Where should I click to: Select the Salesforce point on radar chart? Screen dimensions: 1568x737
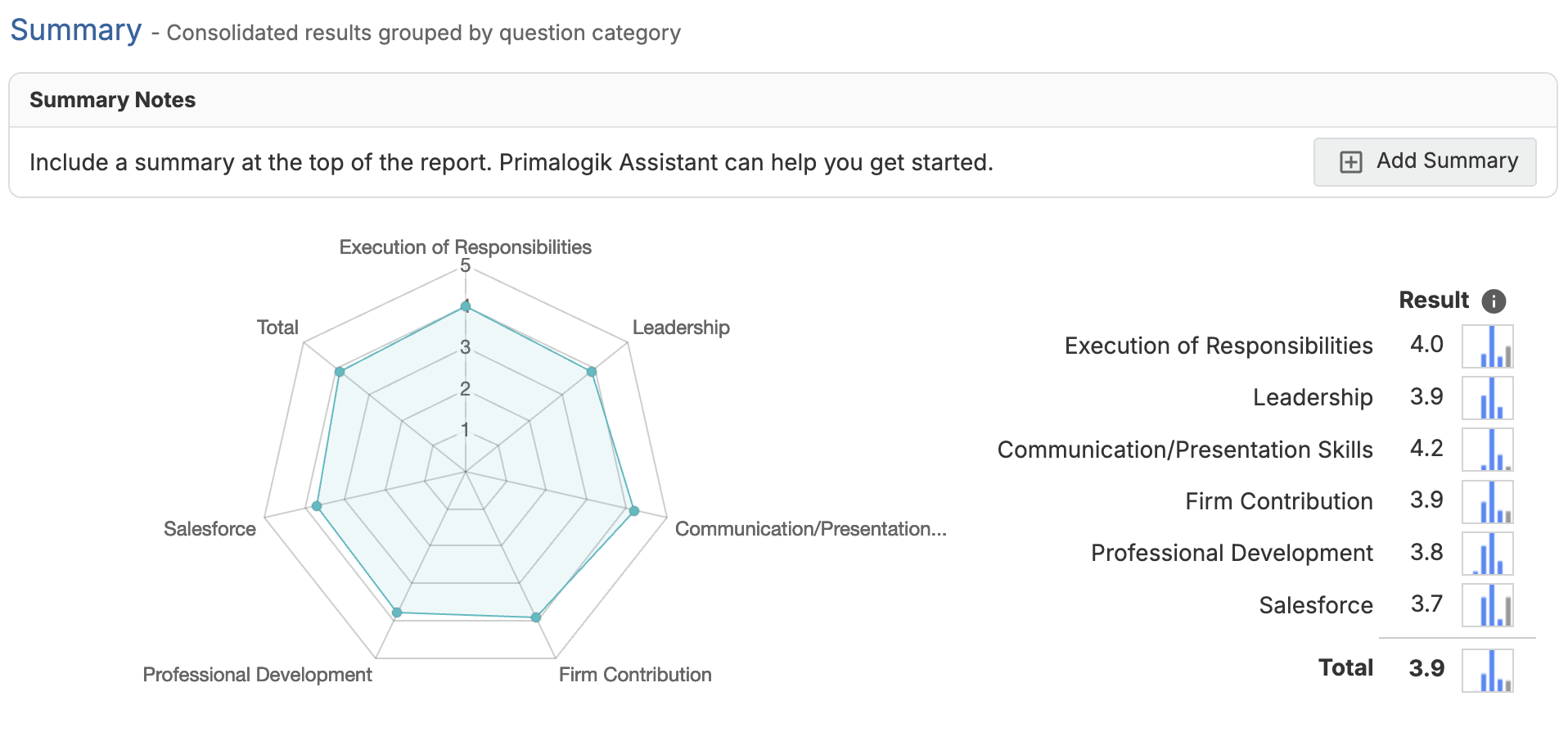point(317,507)
